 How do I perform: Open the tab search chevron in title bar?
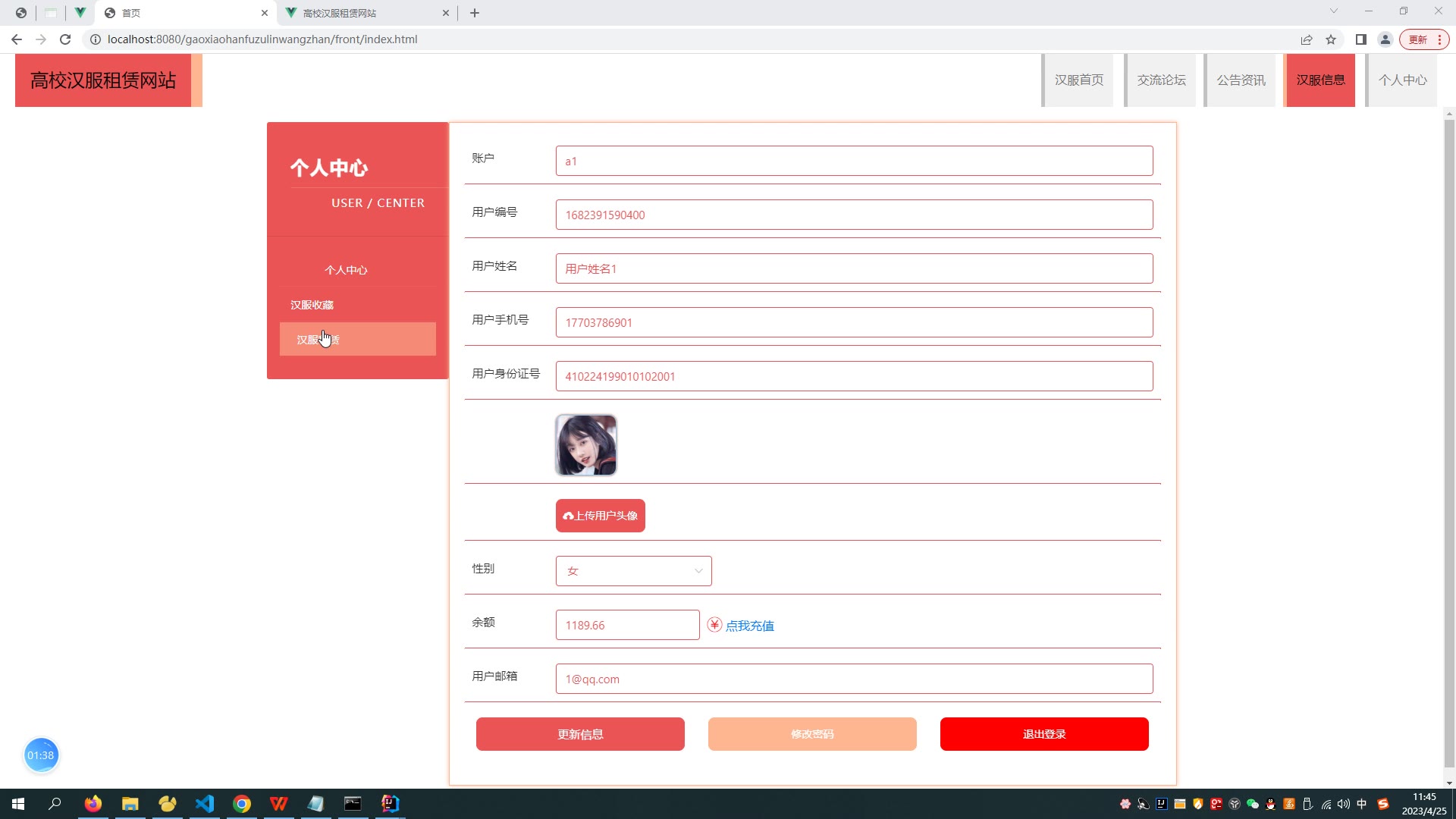pyautogui.click(x=1334, y=11)
